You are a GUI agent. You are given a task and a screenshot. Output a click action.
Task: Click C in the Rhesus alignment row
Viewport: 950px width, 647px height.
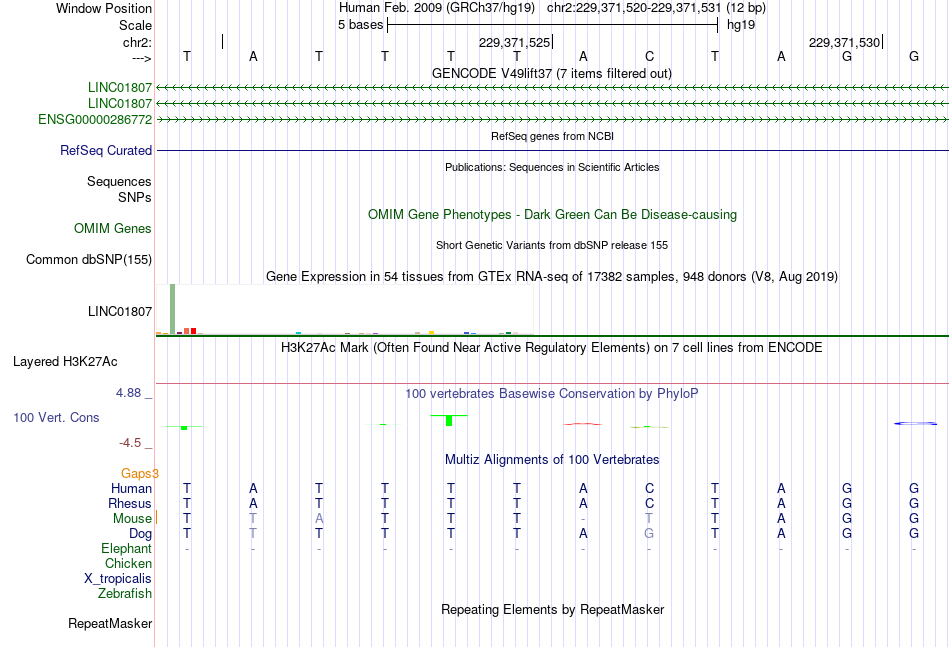tap(649, 503)
